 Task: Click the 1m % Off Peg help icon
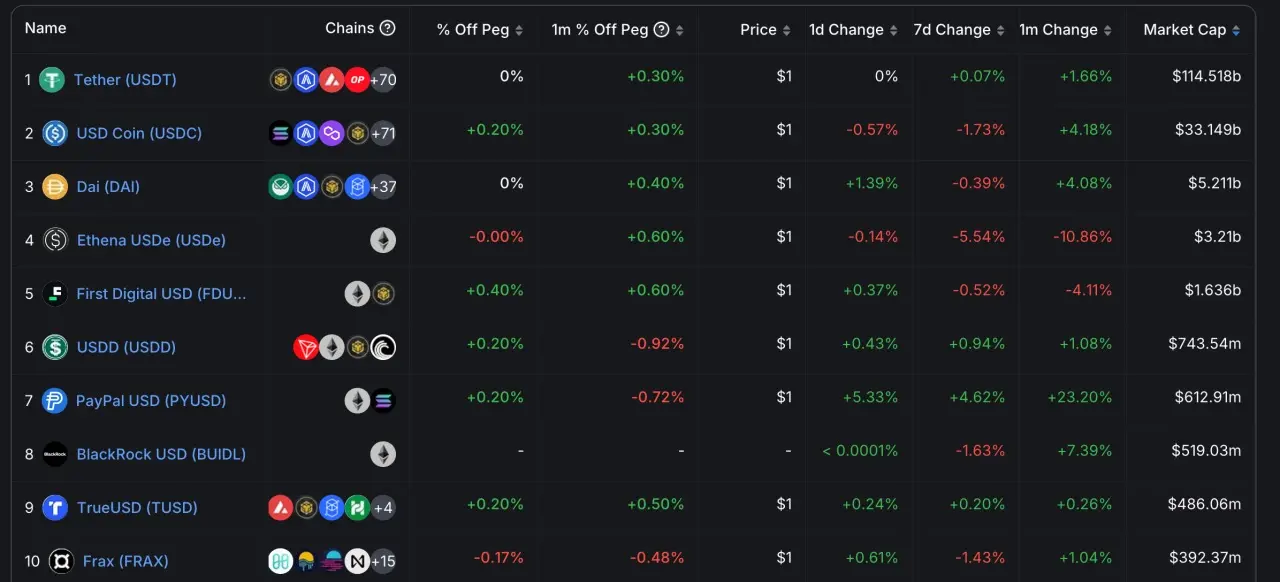pyautogui.click(x=661, y=30)
